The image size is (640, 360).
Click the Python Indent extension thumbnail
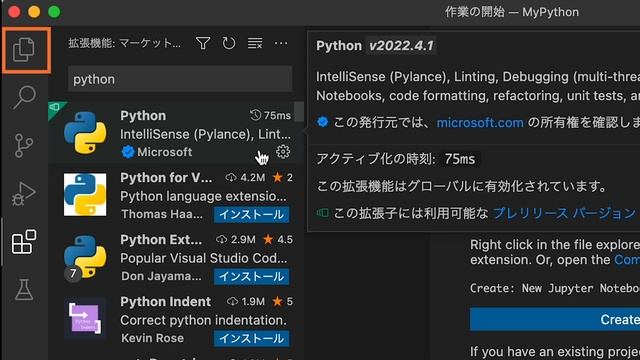[85, 319]
